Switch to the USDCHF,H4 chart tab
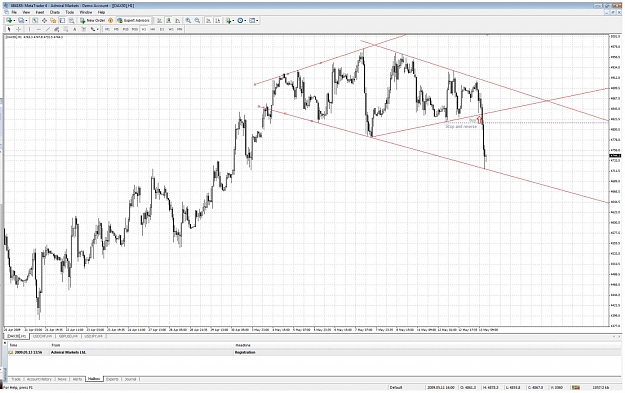Image resolution: width=625 pixels, height=393 pixels. coord(42,336)
